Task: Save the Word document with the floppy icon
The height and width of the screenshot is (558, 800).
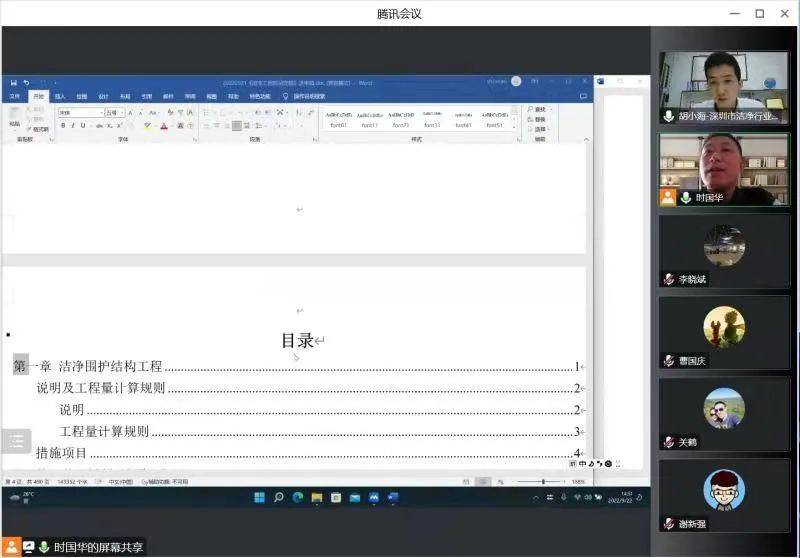Action: tap(14, 83)
